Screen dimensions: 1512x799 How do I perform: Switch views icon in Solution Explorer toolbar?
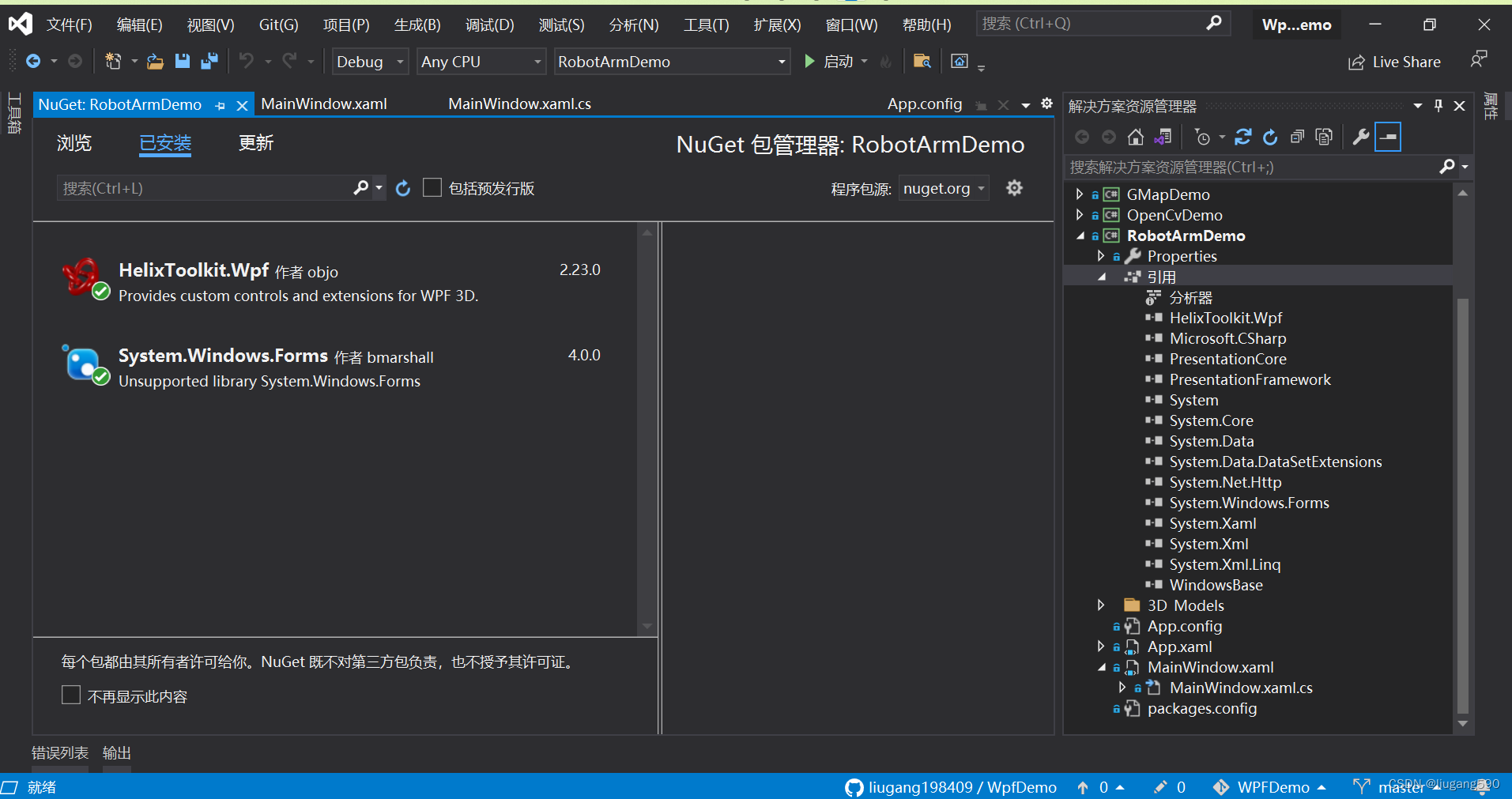pos(1163,137)
